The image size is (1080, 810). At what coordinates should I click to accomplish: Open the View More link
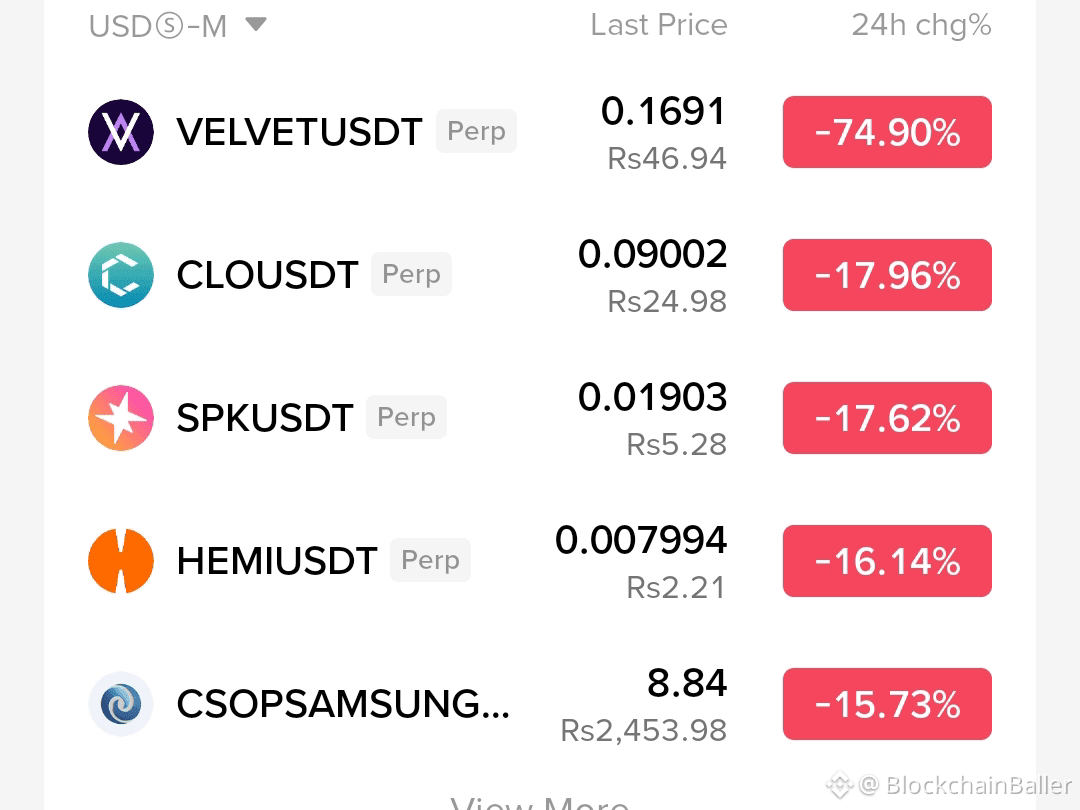pyautogui.click(x=539, y=802)
